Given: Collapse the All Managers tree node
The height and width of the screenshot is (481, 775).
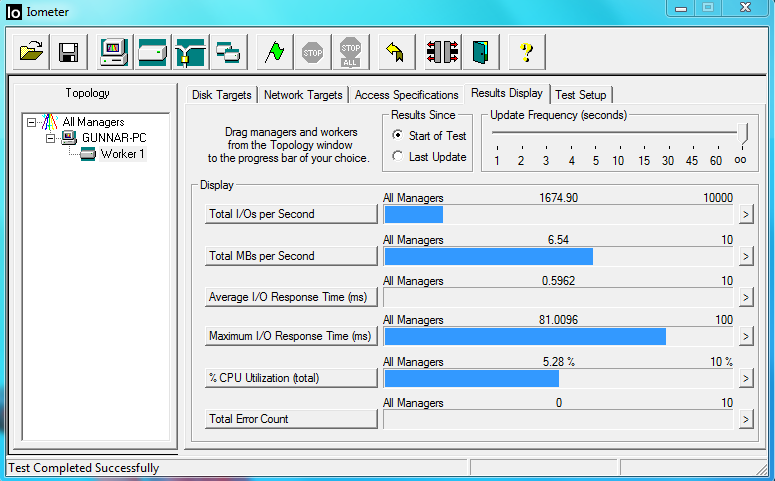Looking at the screenshot, I should pyautogui.click(x=32, y=122).
